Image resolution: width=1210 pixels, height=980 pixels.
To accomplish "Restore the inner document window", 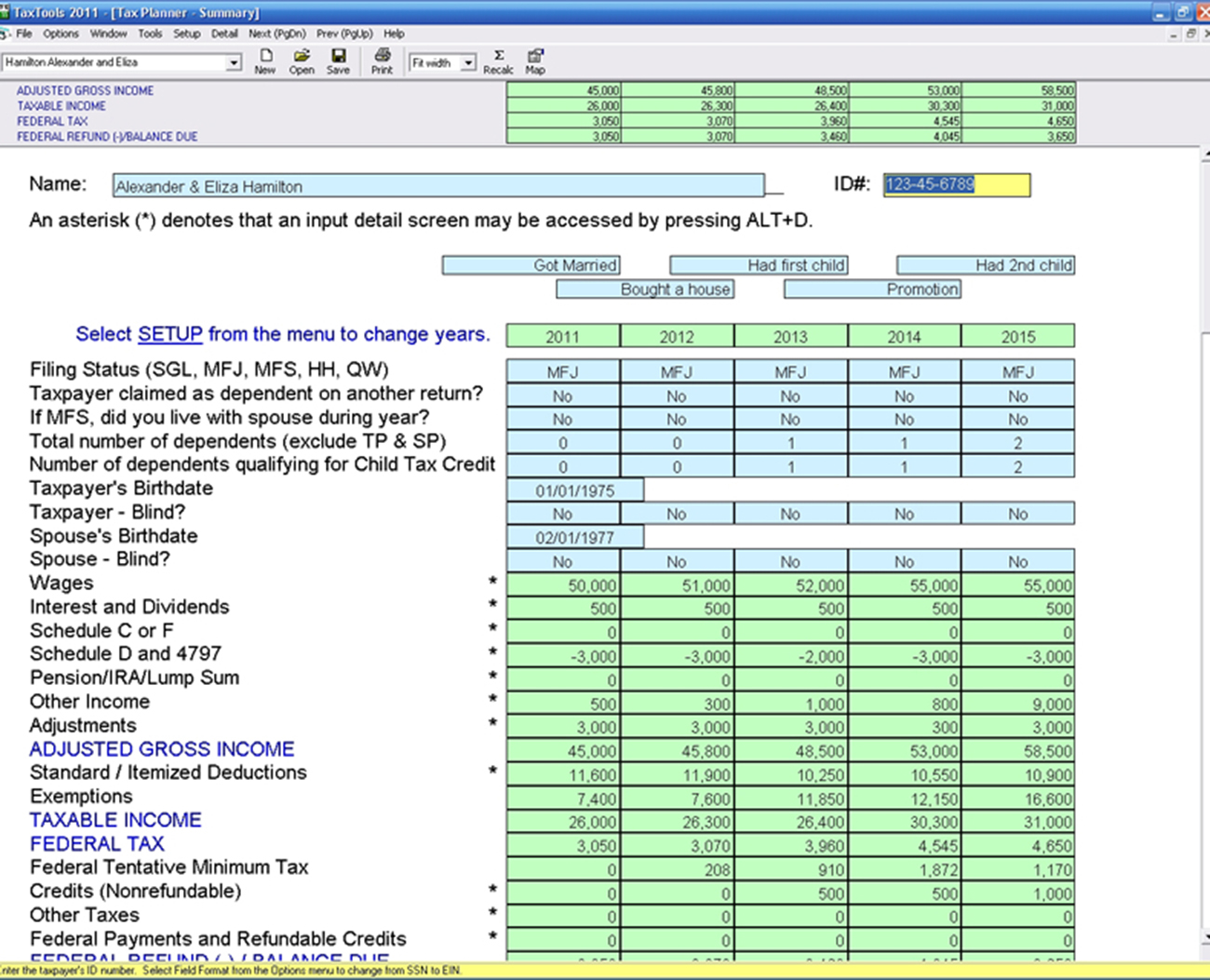I will (x=1190, y=34).
